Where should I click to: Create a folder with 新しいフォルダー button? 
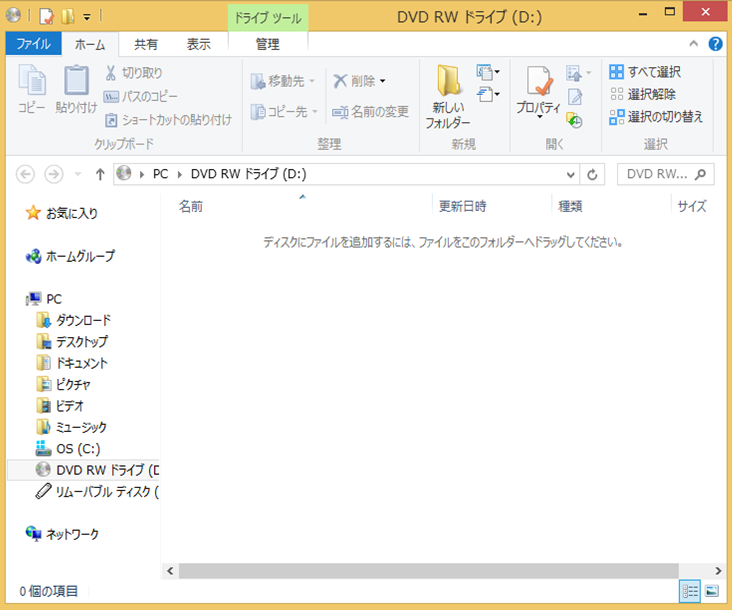coord(448,97)
